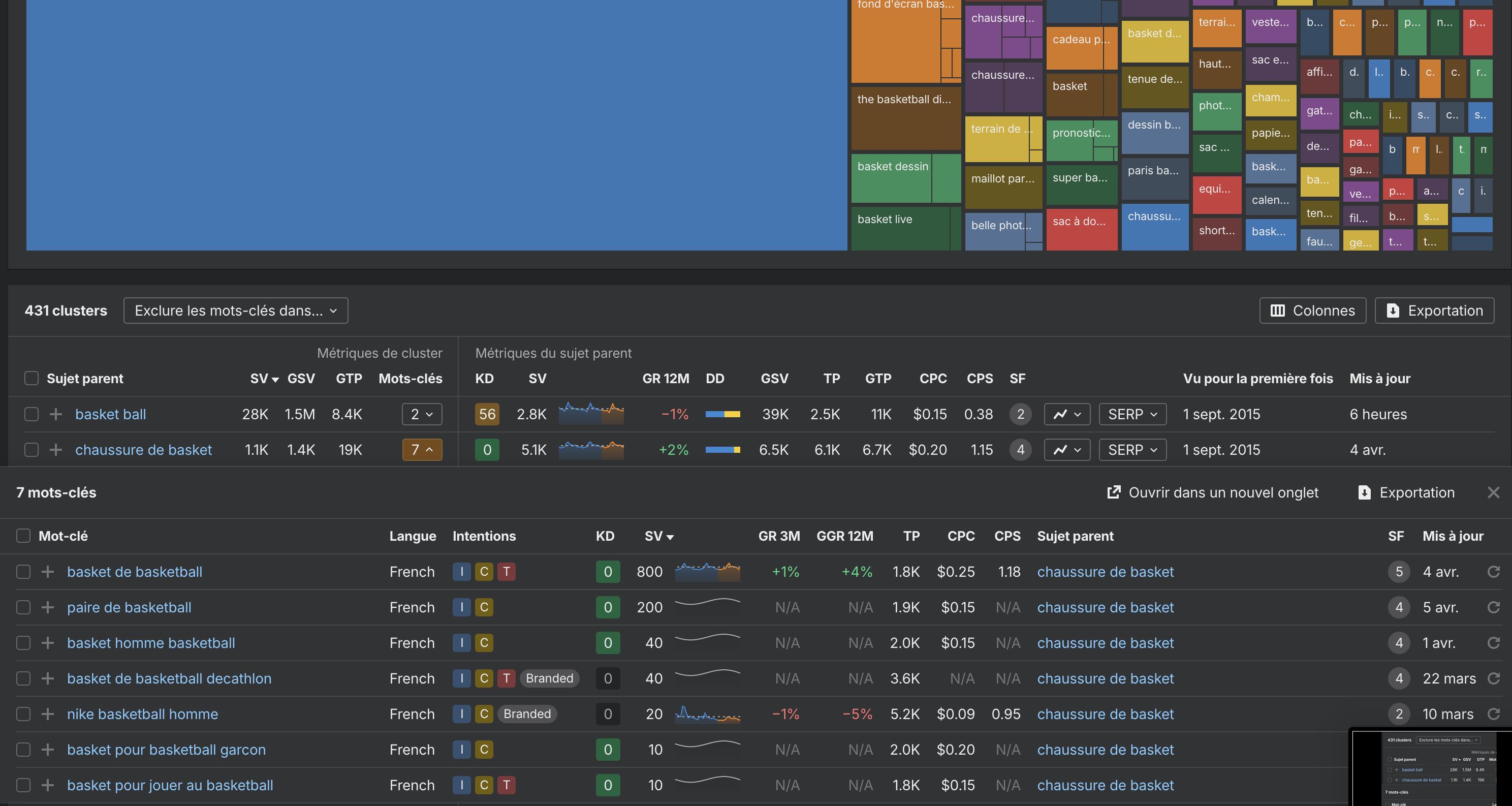Image resolution: width=1512 pixels, height=806 pixels.
Task: Close the 7 mots-clés panel
Action: click(1493, 492)
